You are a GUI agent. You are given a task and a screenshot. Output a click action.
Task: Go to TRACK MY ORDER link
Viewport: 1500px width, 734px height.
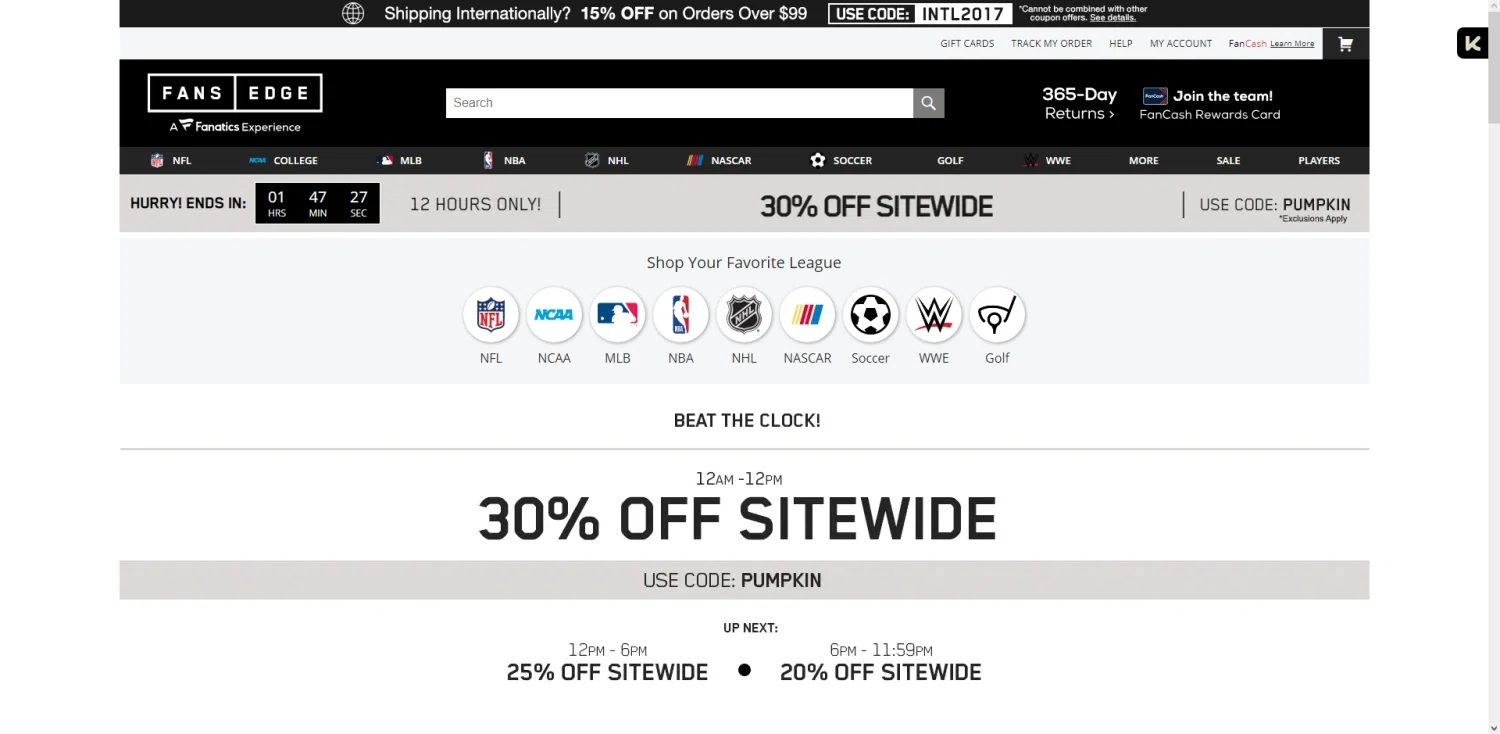pos(1051,44)
